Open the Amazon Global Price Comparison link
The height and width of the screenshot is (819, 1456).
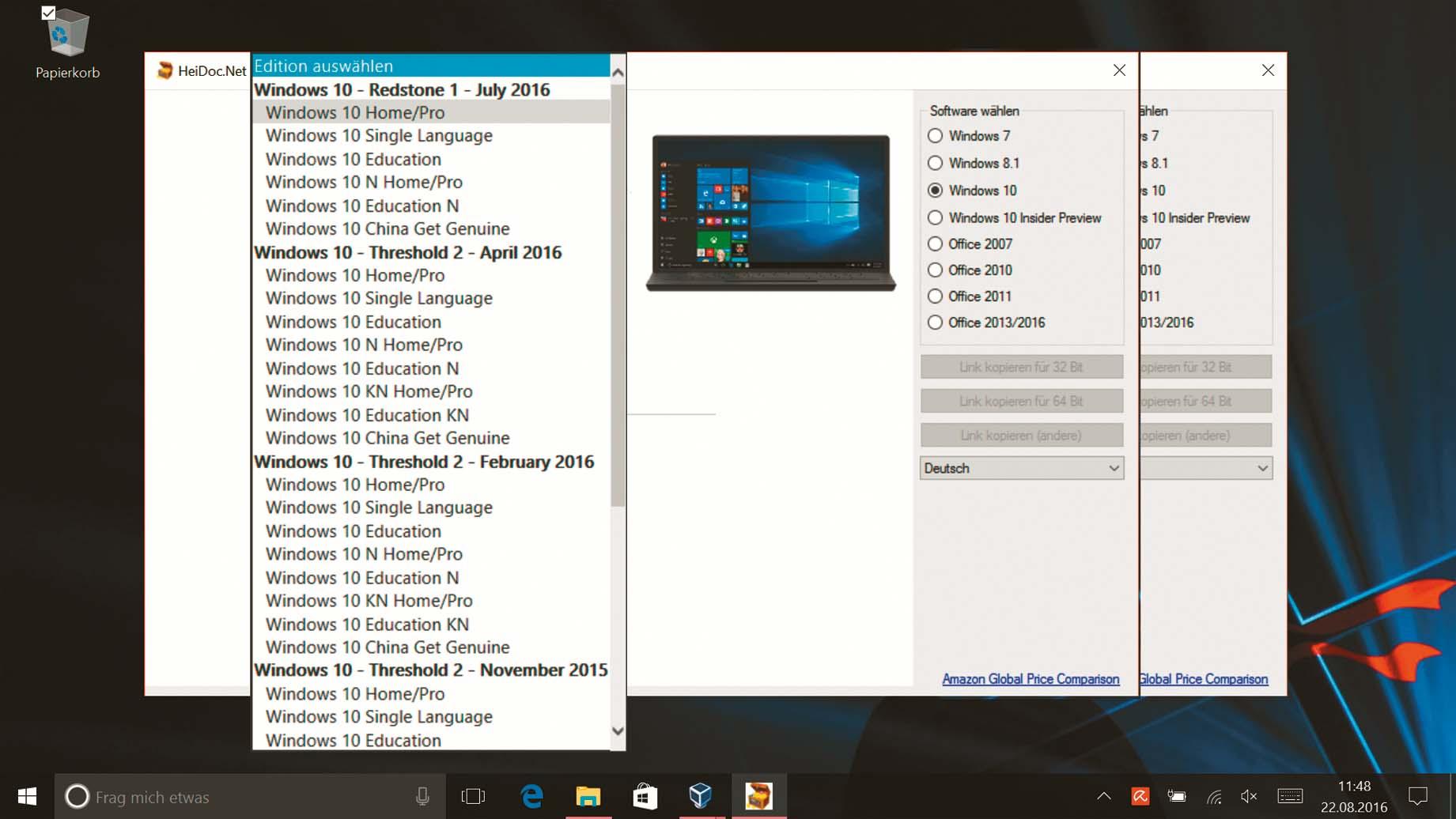pos(1030,679)
